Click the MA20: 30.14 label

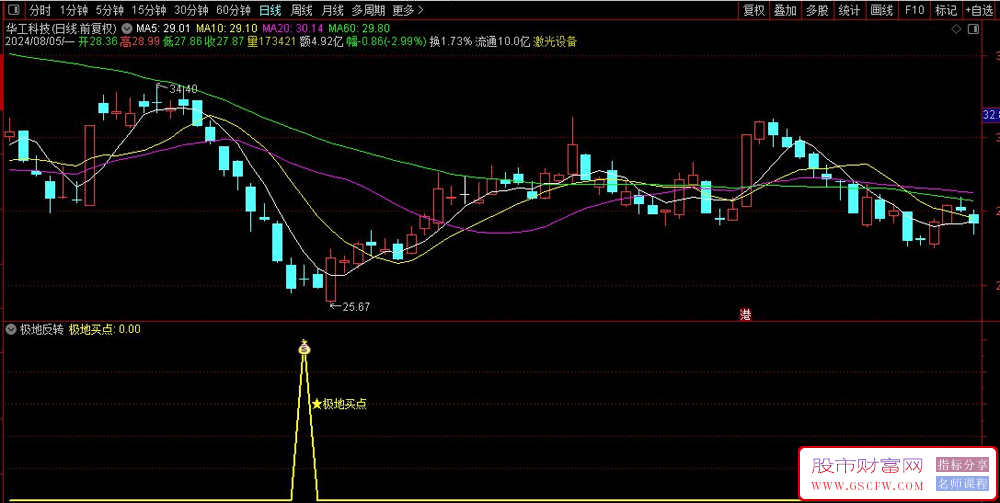[x=293, y=29]
